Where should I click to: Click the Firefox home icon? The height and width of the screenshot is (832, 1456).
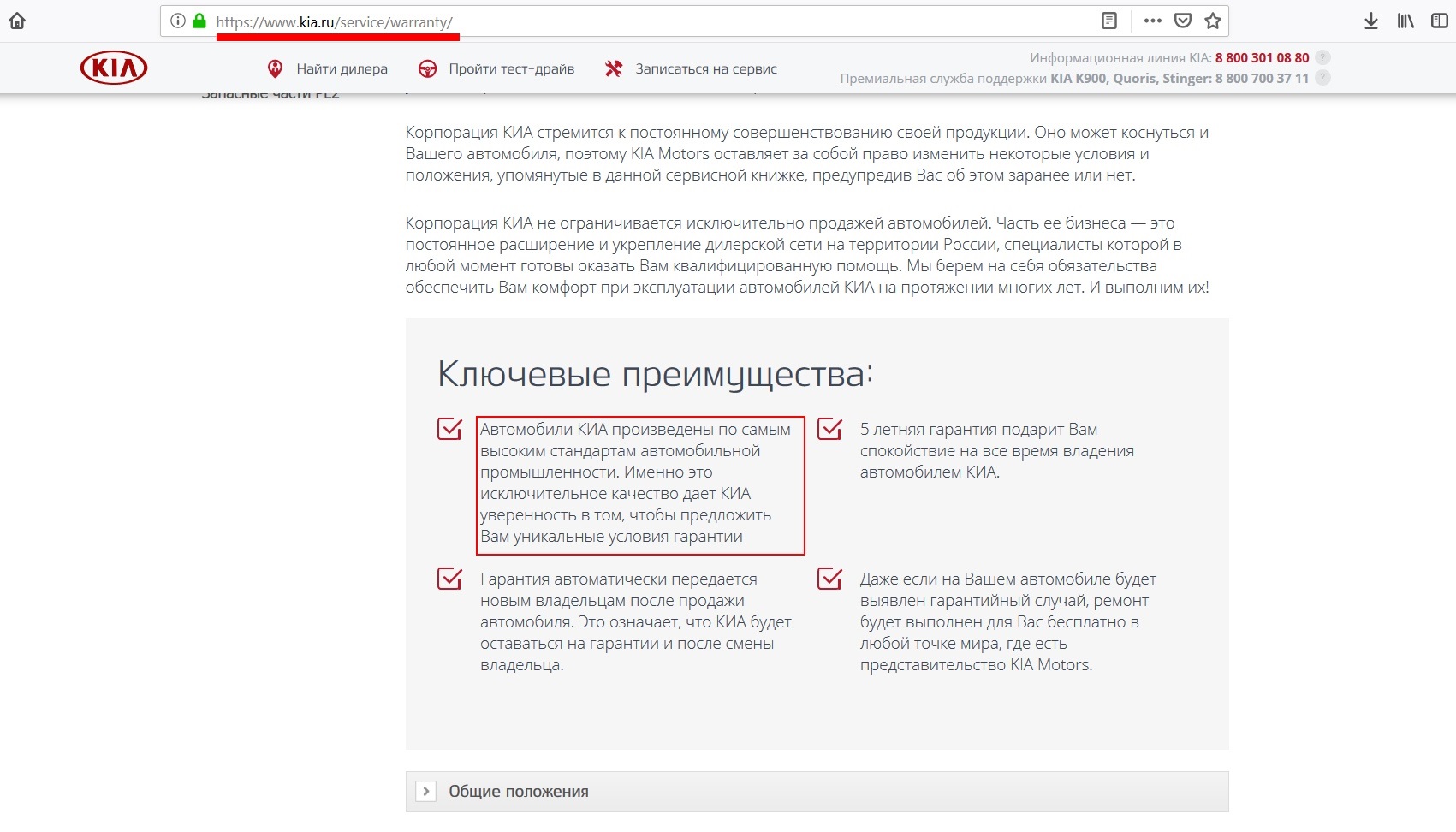[17, 21]
